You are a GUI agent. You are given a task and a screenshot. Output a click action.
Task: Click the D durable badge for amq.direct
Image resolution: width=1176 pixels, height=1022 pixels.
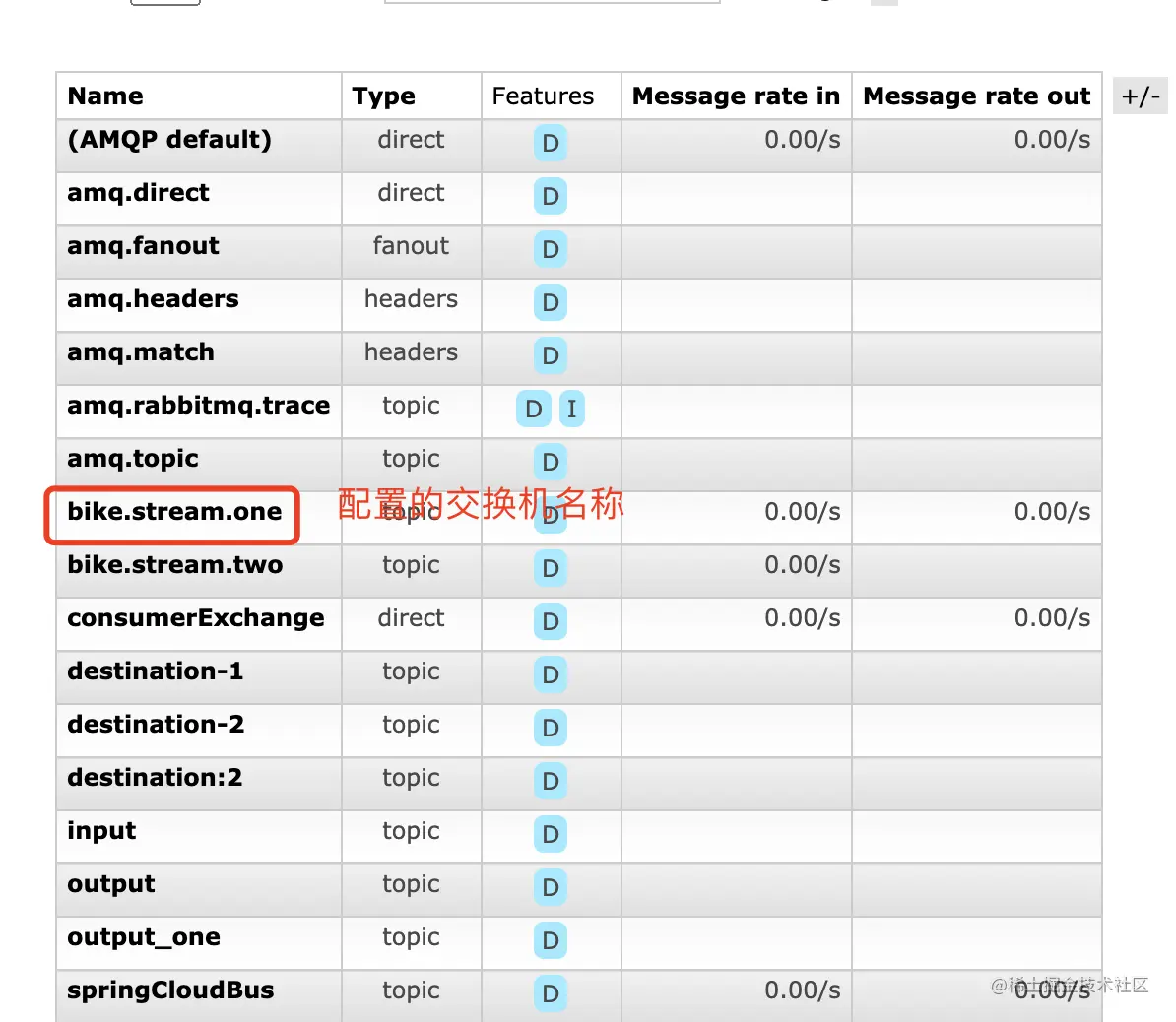coord(550,197)
